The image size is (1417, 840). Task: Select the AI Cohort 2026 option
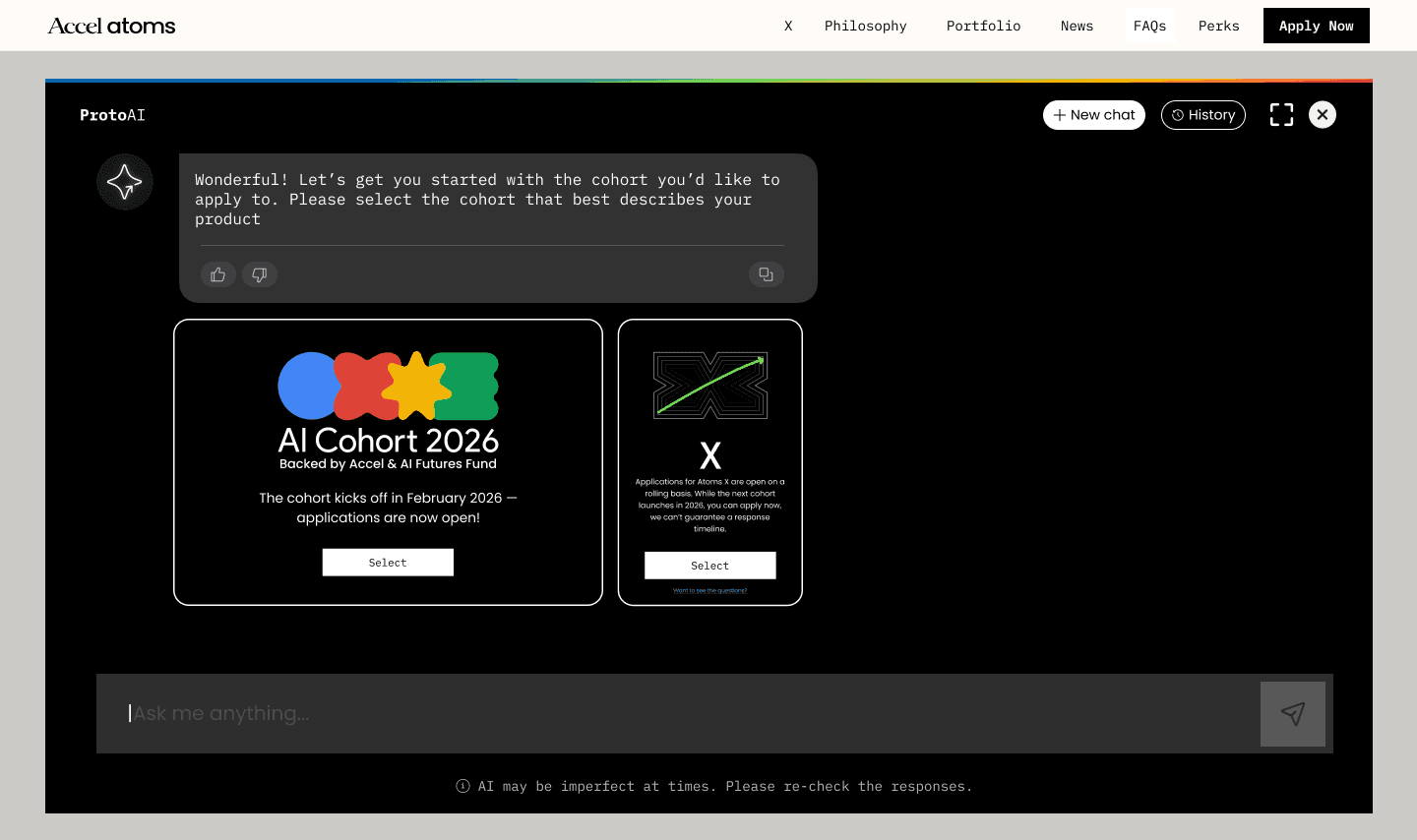click(388, 563)
